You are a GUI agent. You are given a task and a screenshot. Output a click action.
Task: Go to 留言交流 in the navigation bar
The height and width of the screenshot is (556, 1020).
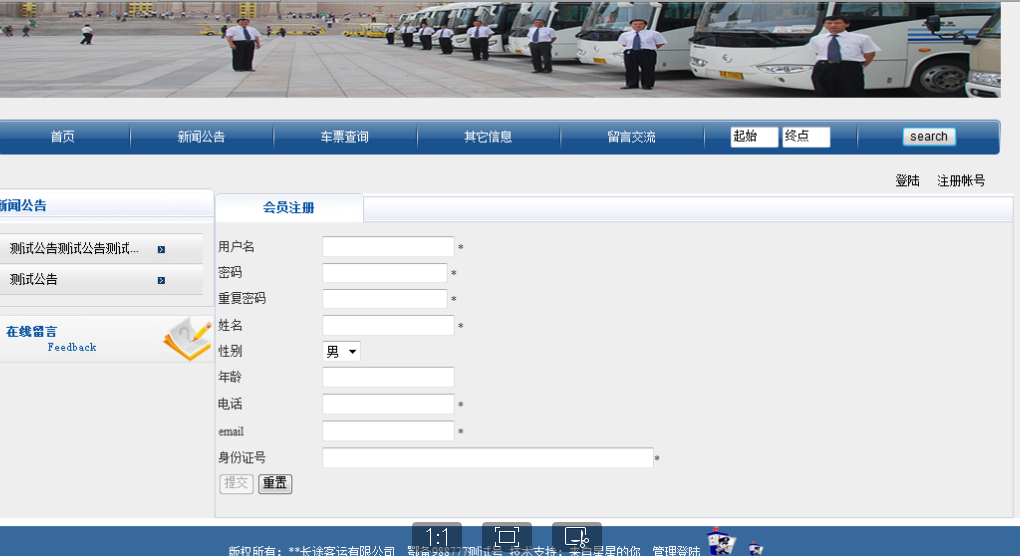(631, 137)
